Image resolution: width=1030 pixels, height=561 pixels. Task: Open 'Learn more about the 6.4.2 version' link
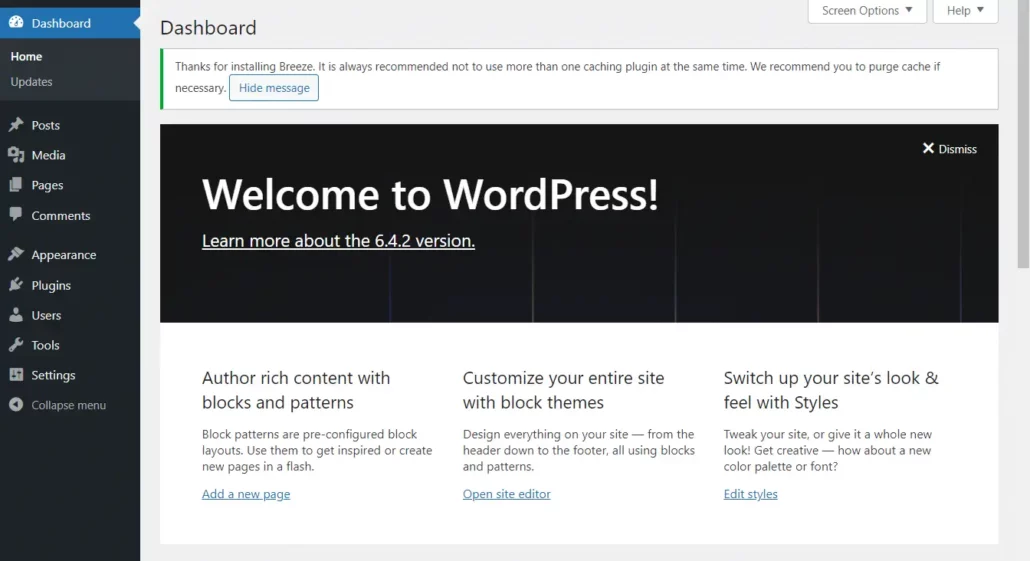pyautogui.click(x=338, y=240)
